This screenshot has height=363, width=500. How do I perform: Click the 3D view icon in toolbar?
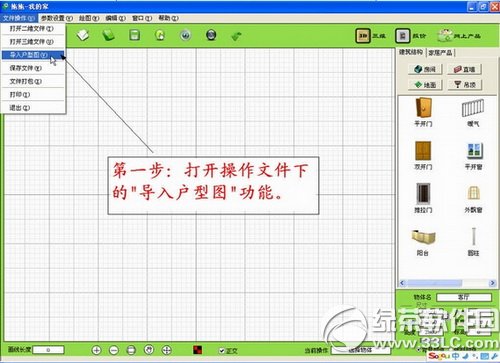pyautogui.click(x=363, y=36)
